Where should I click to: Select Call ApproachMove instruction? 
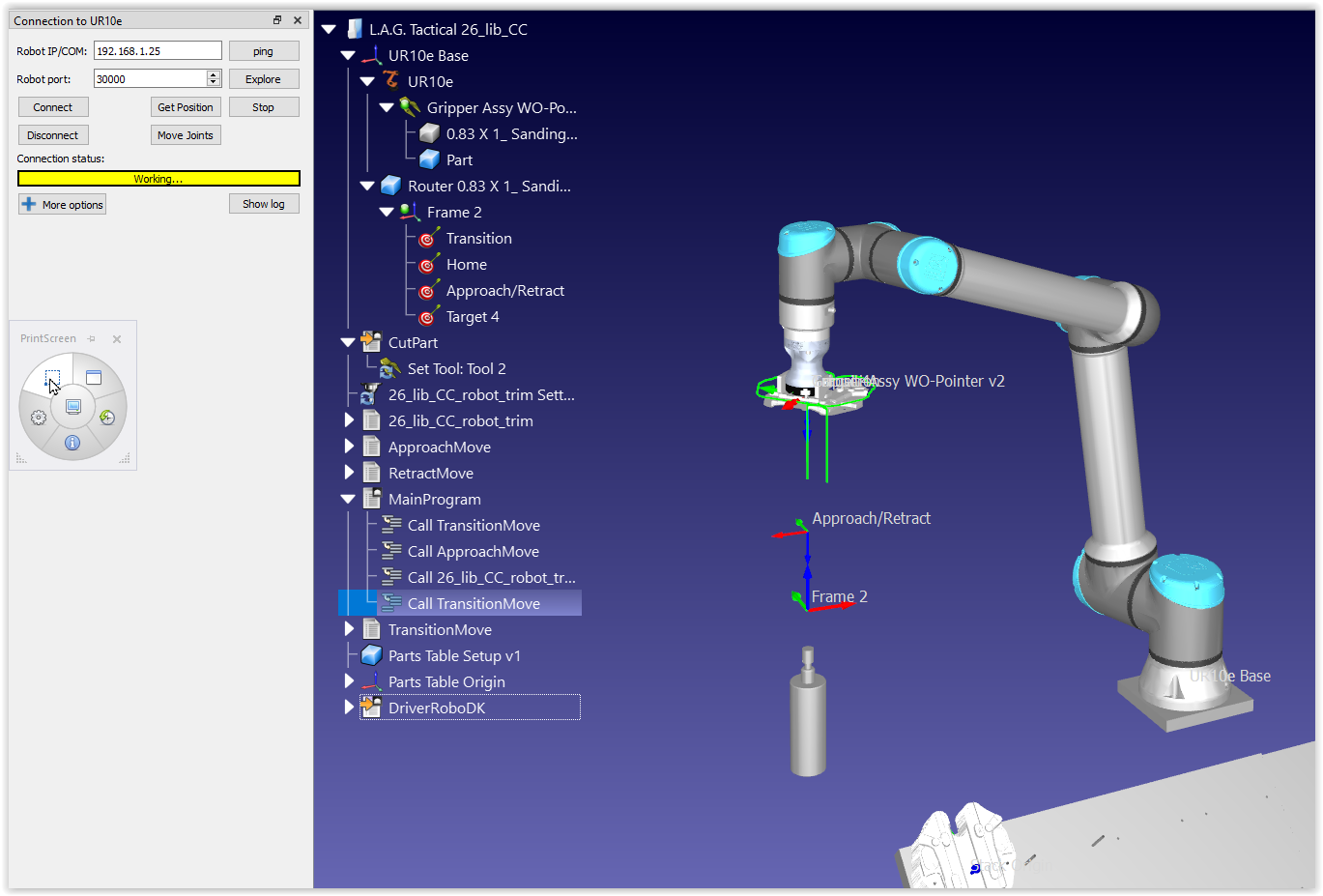click(473, 552)
